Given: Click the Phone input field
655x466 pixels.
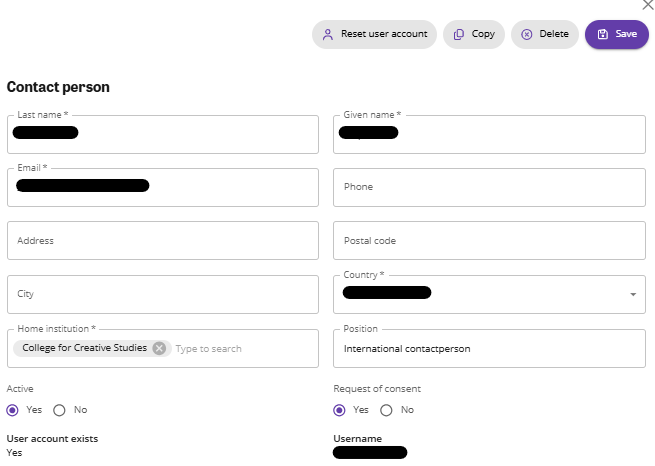Looking at the screenshot, I should [x=489, y=187].
